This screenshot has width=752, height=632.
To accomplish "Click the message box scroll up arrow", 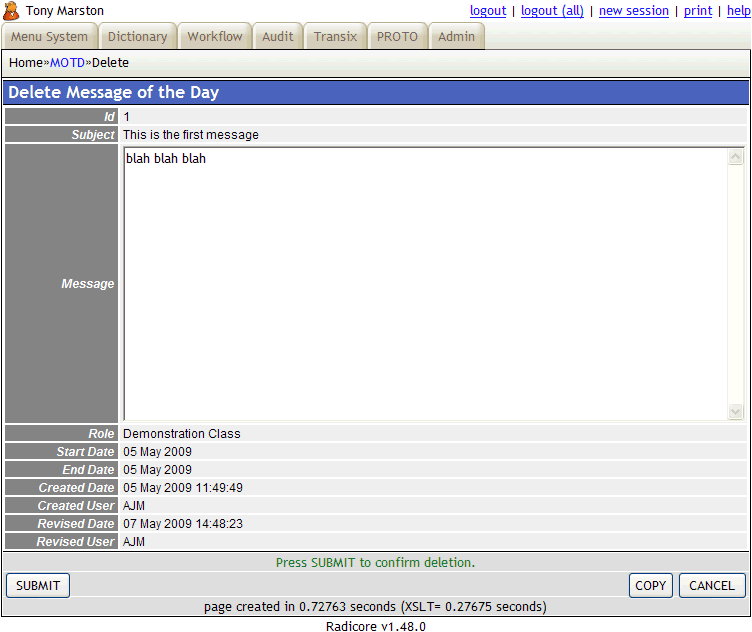I will 736,157.
